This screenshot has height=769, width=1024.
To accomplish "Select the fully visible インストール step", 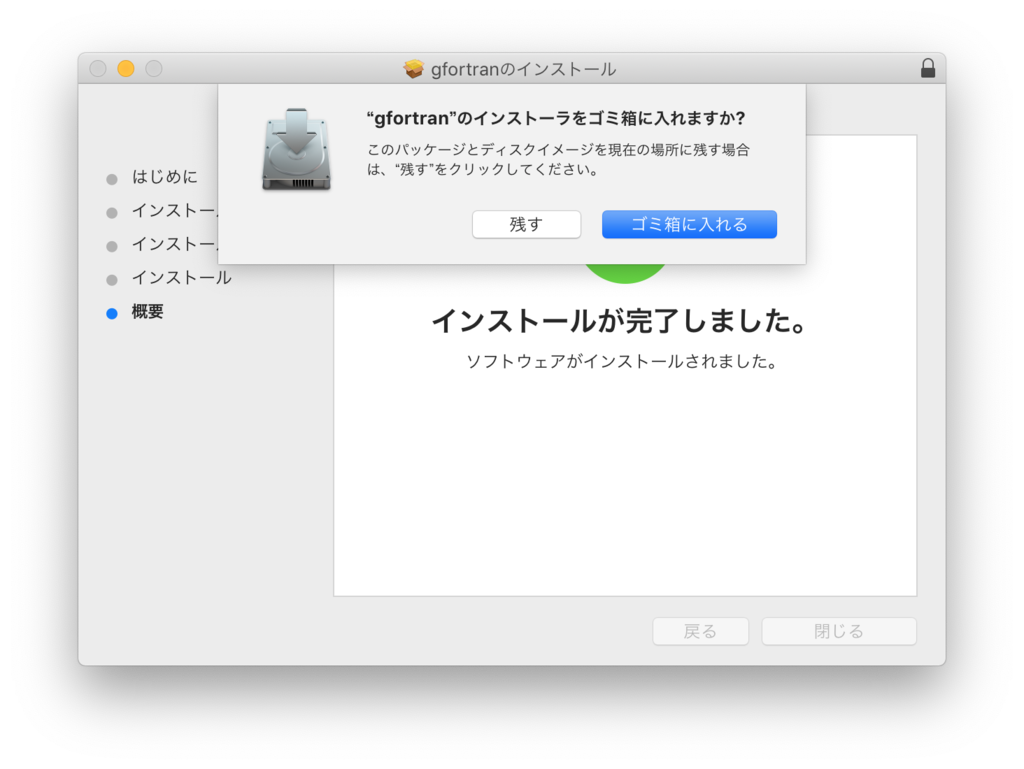I will tap(182, 278).
